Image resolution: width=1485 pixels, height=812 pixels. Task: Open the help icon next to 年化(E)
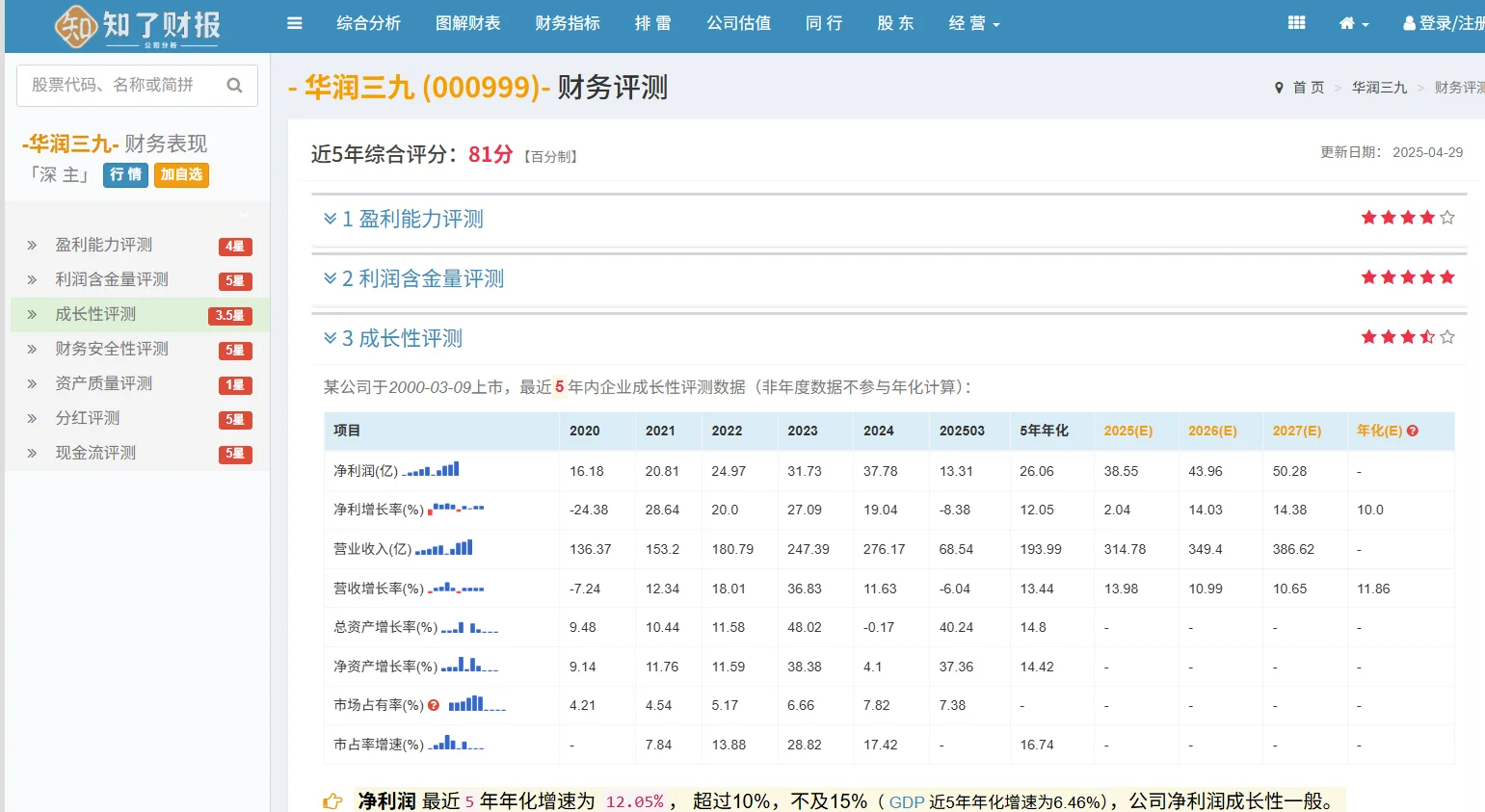(1412, 431)
